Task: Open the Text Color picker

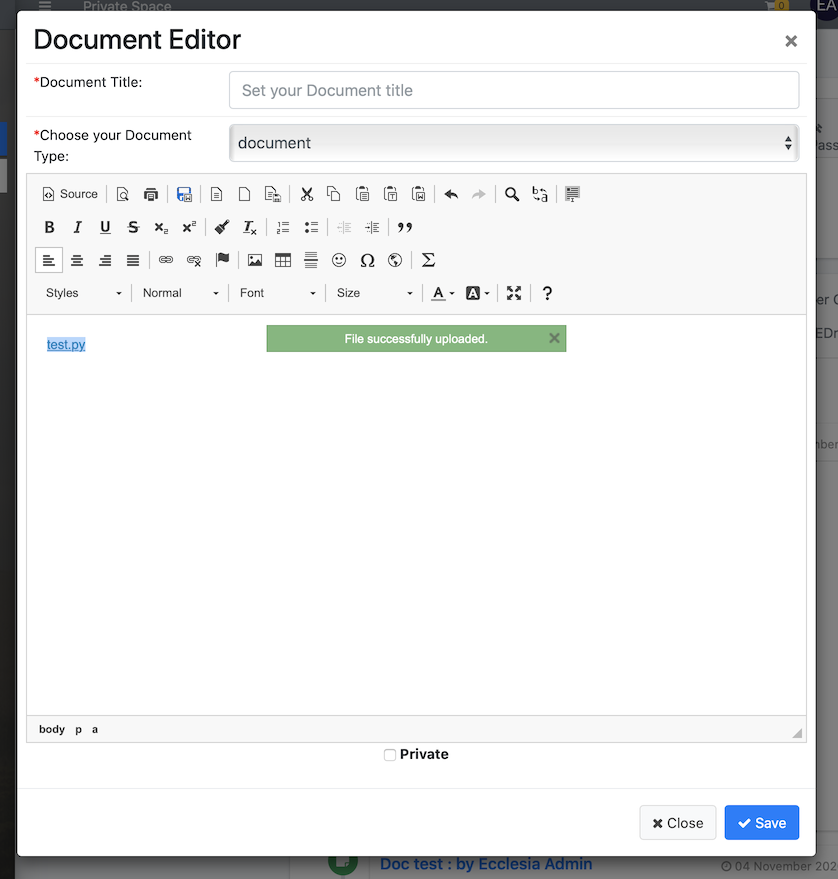Action: coord(443,293)
